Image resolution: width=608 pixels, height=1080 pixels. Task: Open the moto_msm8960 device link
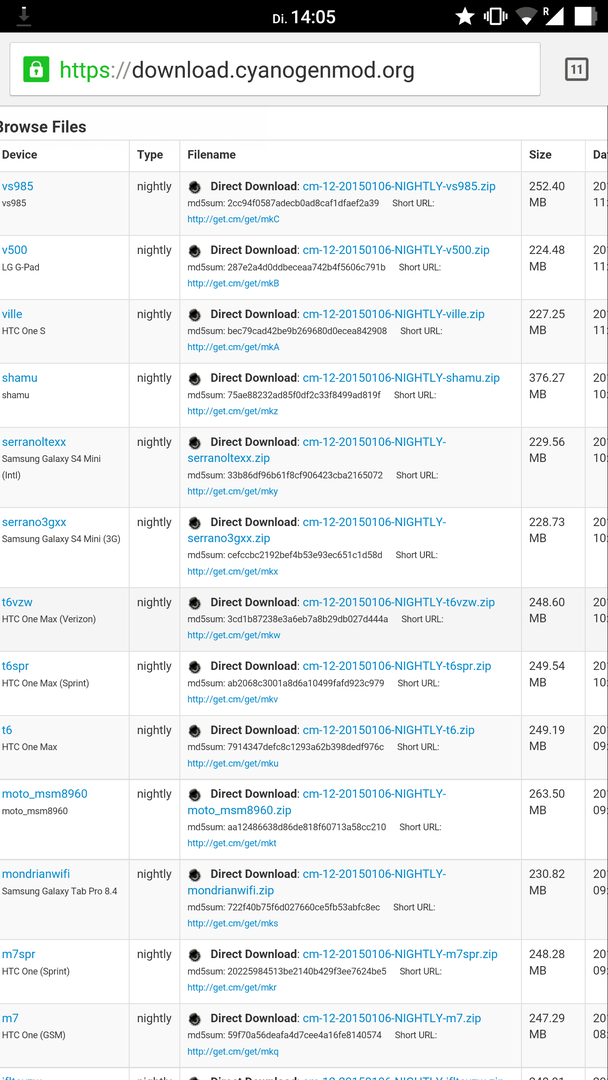44,794
